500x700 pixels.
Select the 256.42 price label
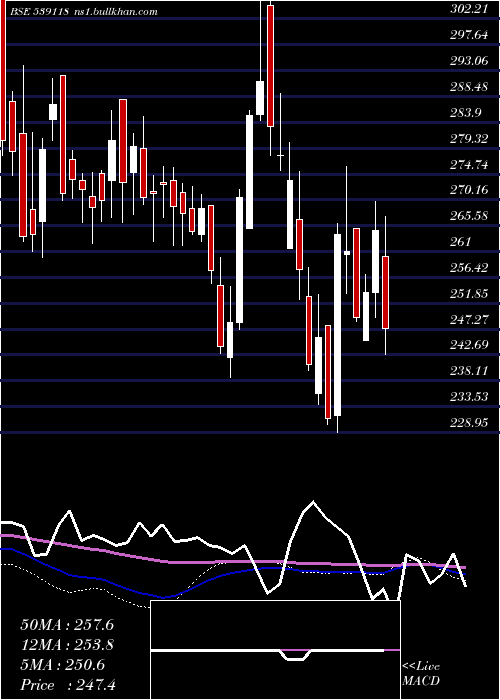pyautogui.click(x=468, y=268)
